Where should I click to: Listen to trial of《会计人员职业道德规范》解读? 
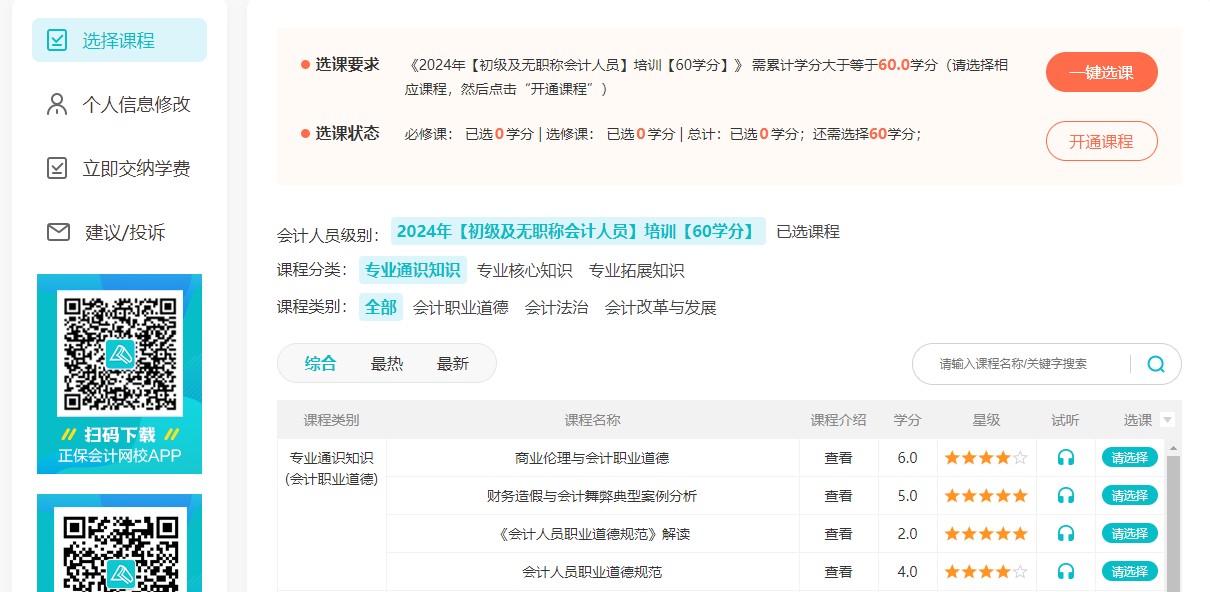click(1065, 534)
